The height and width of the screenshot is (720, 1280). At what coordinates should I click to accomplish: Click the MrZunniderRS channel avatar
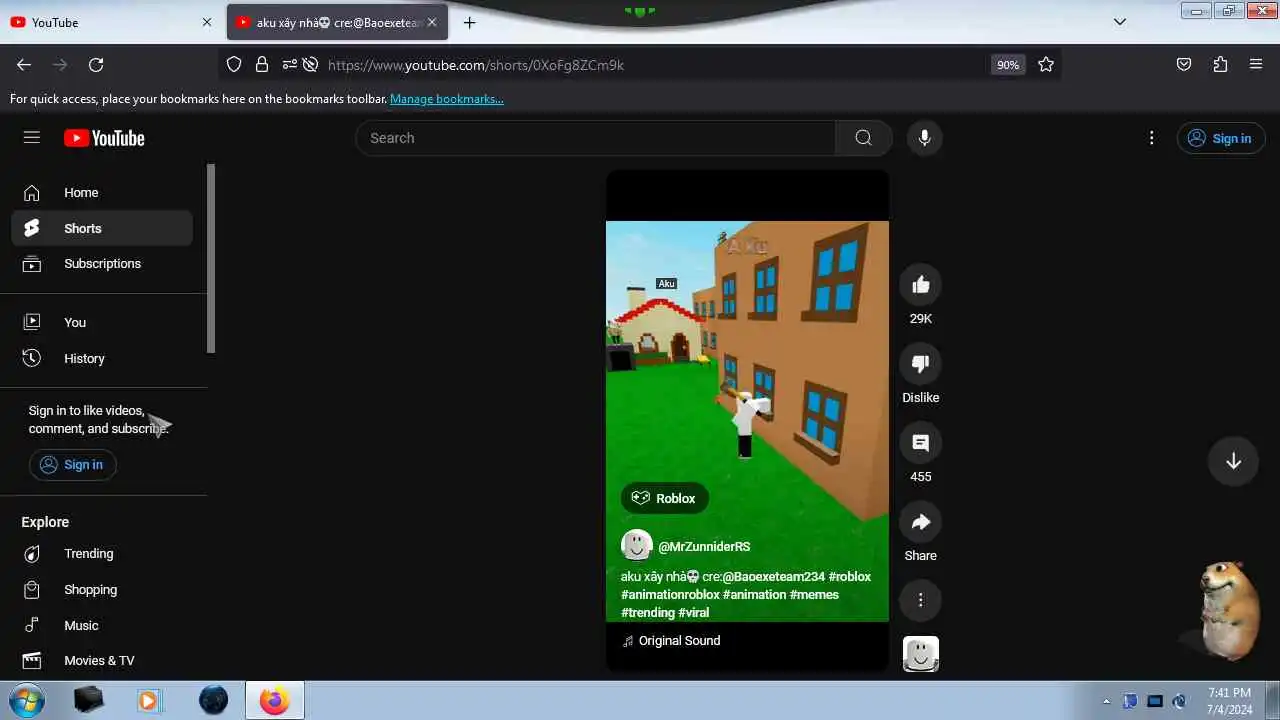(637, 546)
